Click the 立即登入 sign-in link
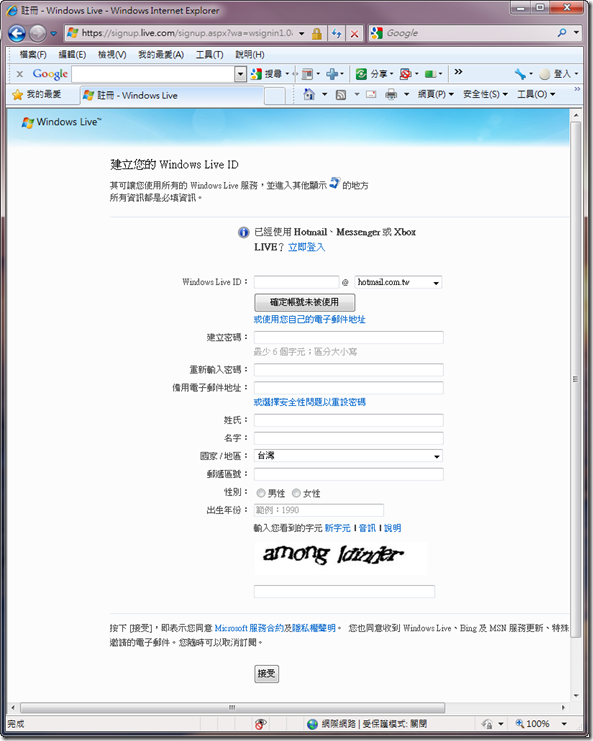The image size is (593, 741). tap(306, 247)
